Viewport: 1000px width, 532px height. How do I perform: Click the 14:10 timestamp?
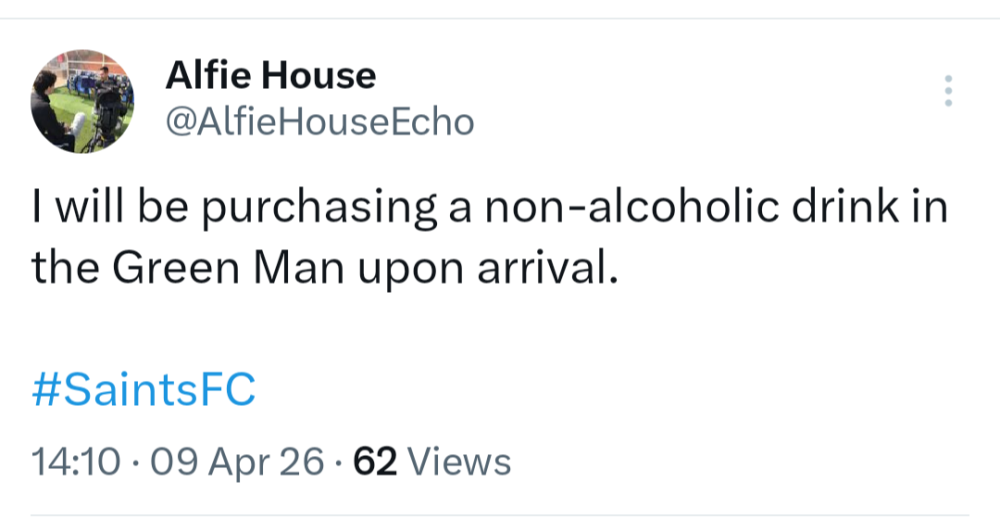(76, 461)
